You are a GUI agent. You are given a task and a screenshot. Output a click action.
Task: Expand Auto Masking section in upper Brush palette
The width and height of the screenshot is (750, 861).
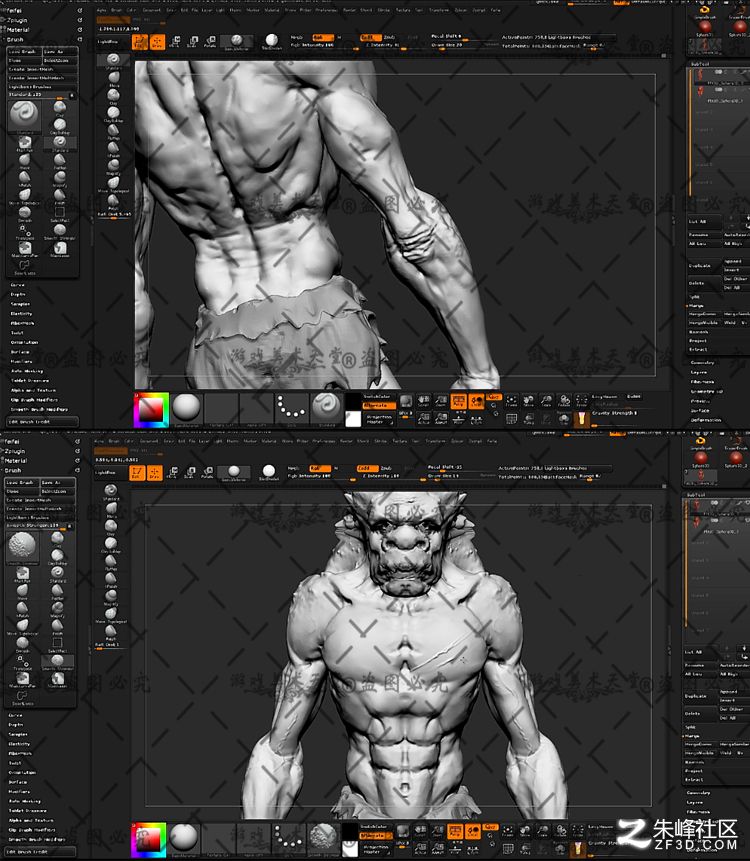[x=26, y=371]
